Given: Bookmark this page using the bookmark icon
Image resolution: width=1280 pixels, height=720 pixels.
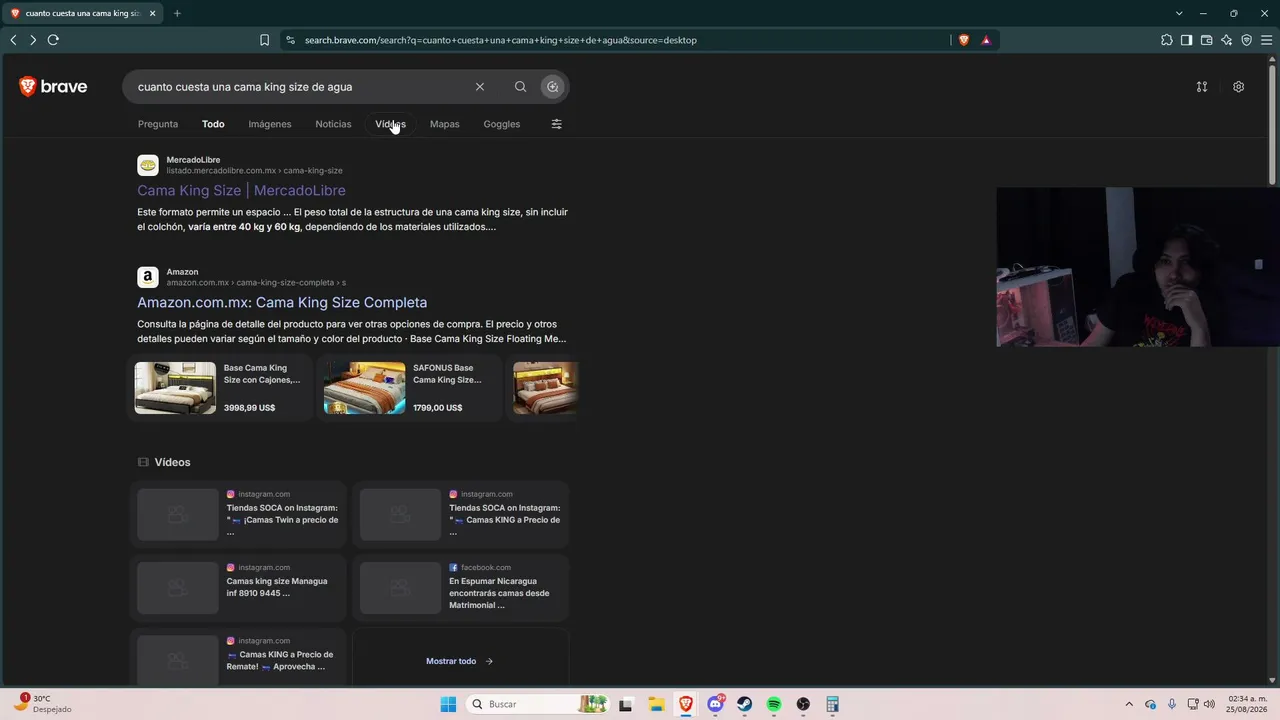Looking at the screenshot, I should pyautogui.click(x=264, y=40).
